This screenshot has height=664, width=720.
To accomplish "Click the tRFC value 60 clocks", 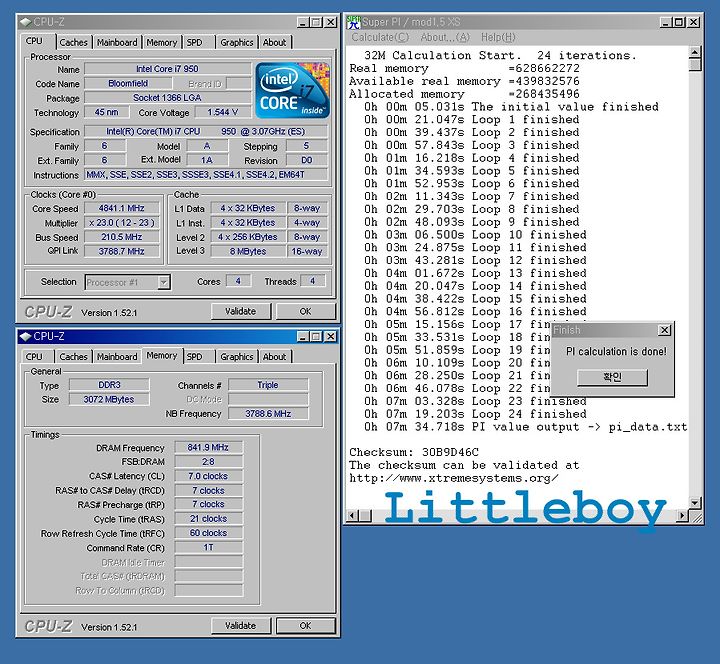I will (x=208, y=533).
